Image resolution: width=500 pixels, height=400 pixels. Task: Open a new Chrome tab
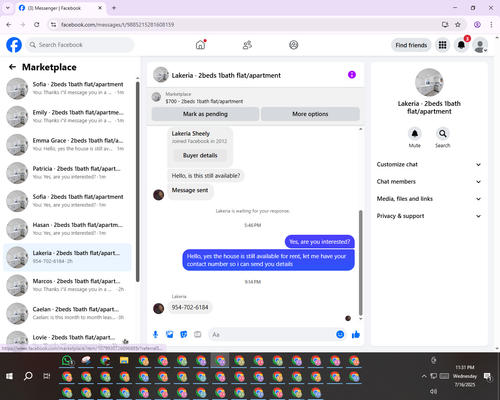coord(114,8)
